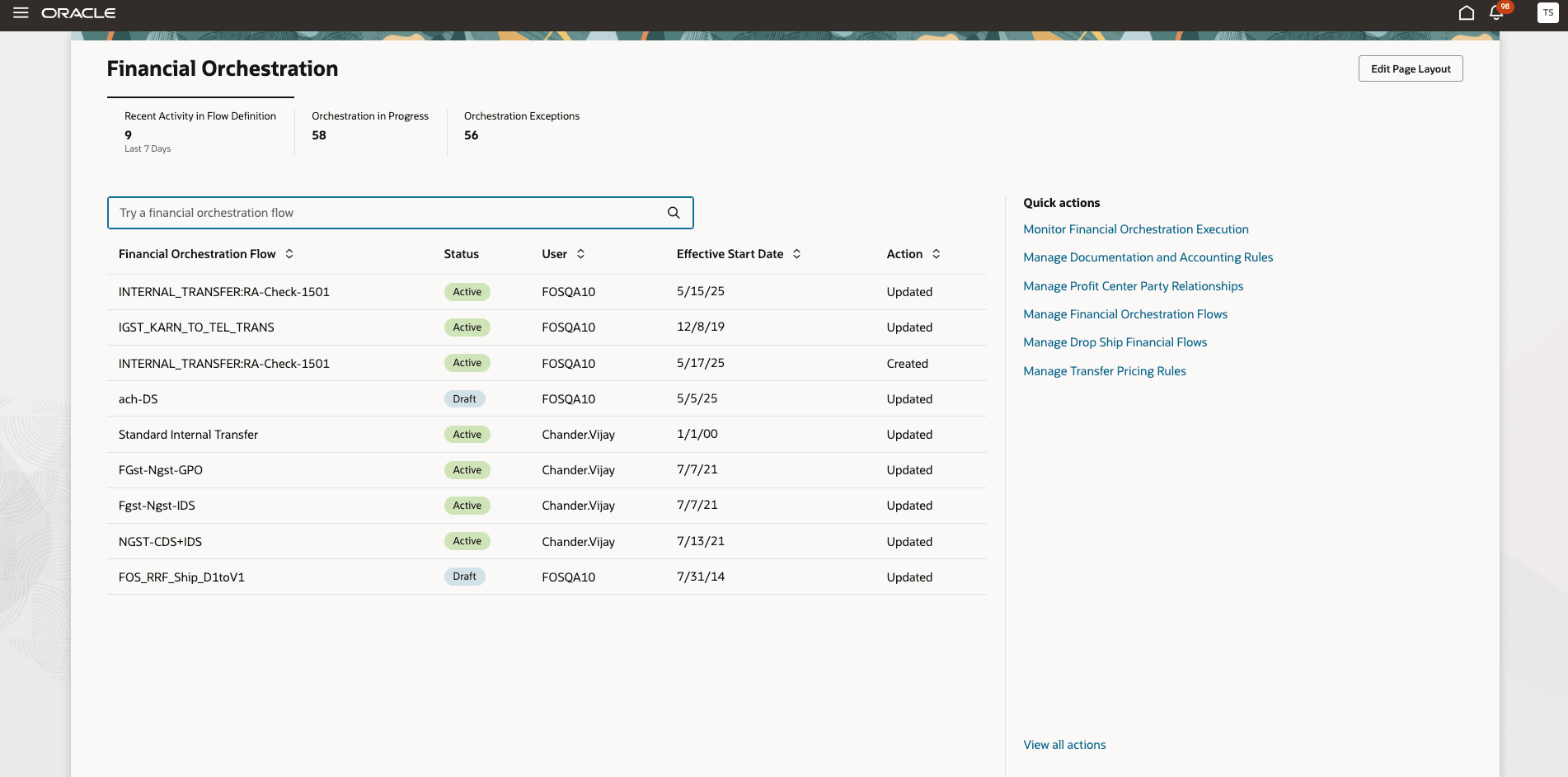Click View all actions link
This screenshot has height=777, width=1568.
pos(1064,745)
